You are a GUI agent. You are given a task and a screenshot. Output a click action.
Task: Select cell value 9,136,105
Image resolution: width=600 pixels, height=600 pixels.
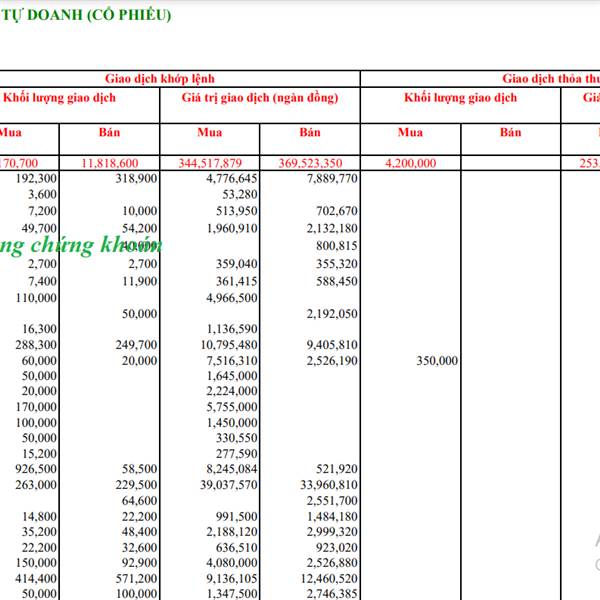coord(232,579)
